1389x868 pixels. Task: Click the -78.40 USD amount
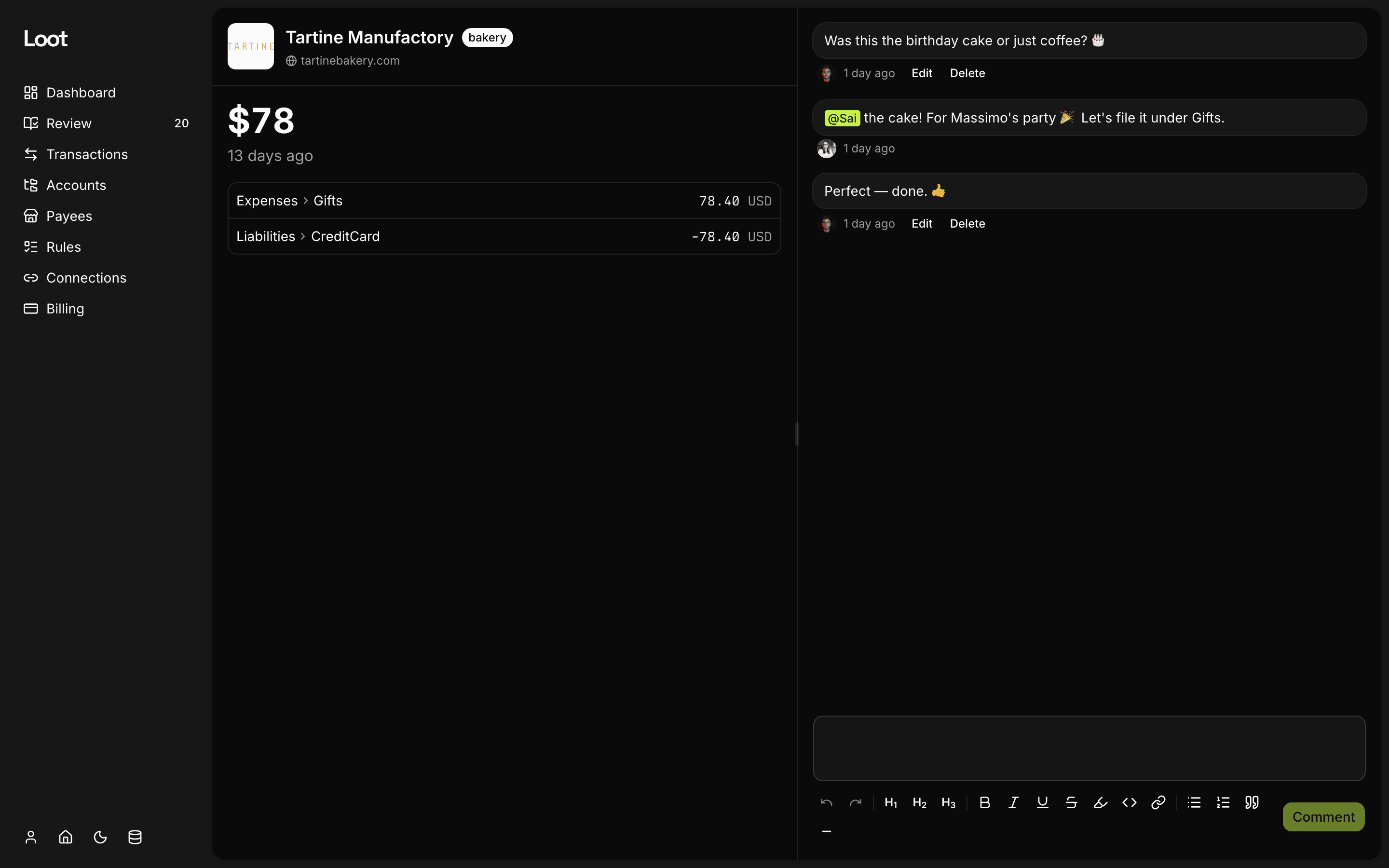(x=731, y=237)
